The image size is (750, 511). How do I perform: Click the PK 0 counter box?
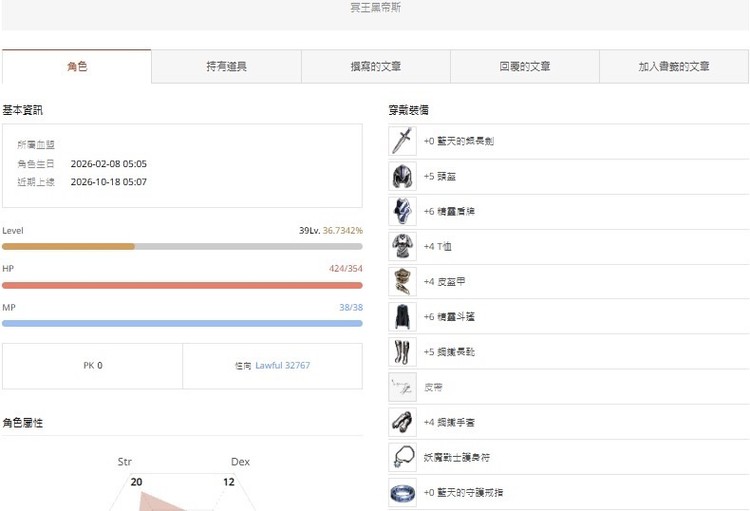click(92, 366)
